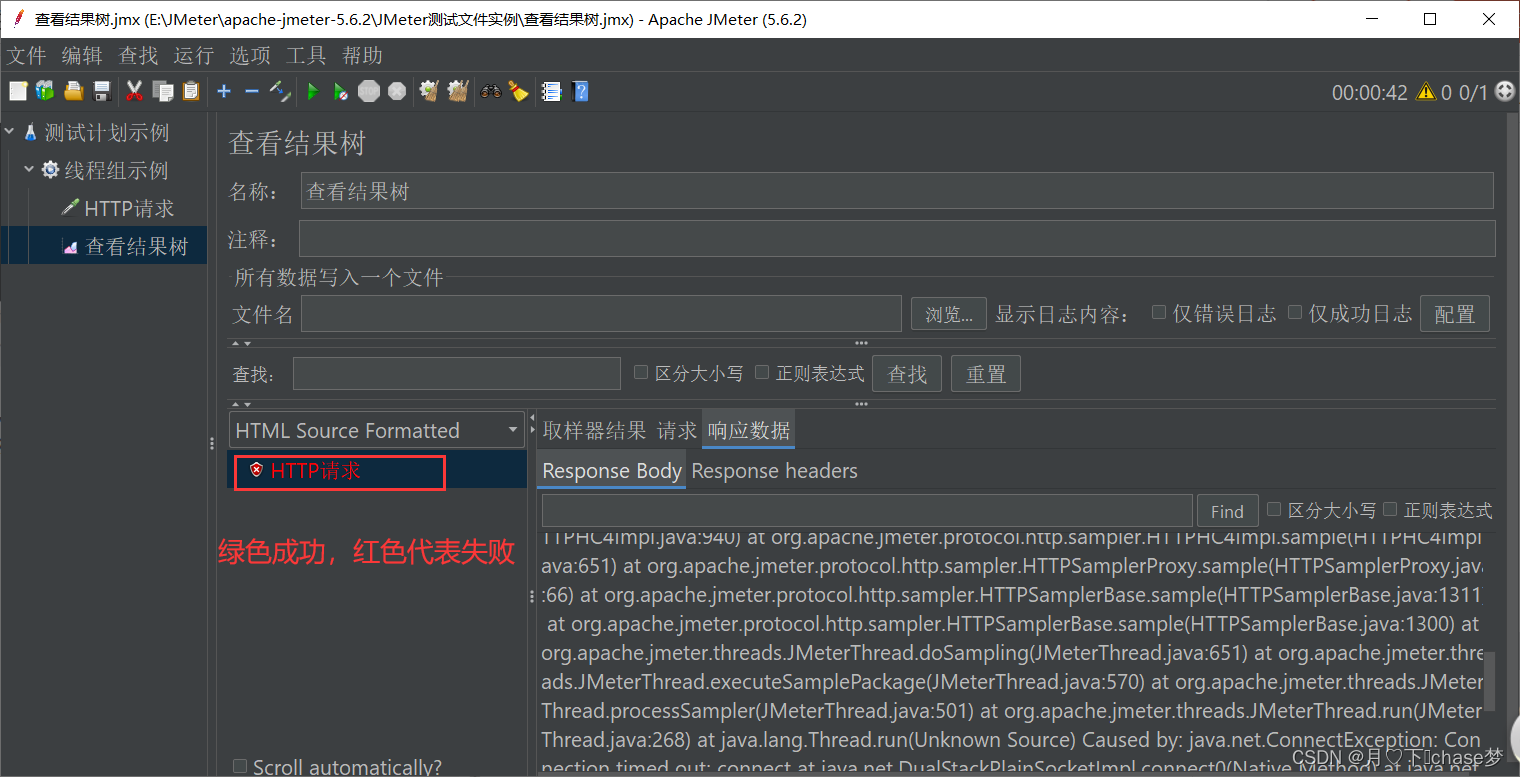Click the Shutdown threads icon
Image resolution: width=1520 pixels, height=777 pixels.
(x=397, y=92)
